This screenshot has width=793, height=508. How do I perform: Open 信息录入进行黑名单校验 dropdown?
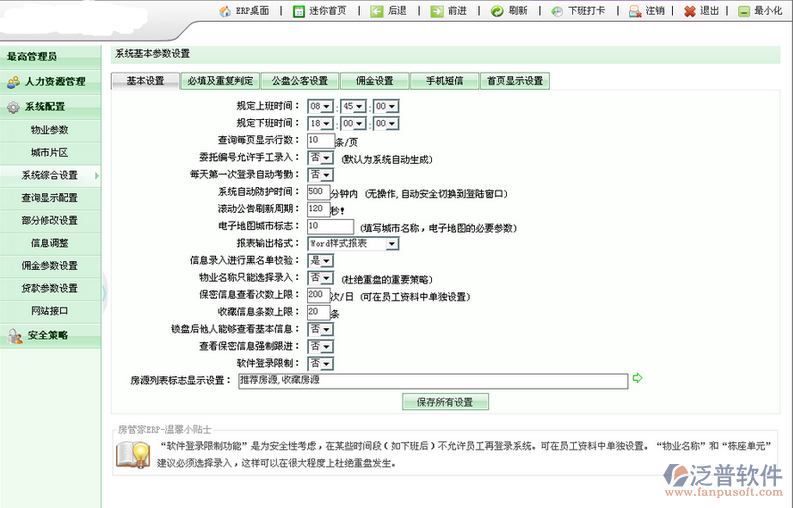pyautogui.click(x=321, y=261)
